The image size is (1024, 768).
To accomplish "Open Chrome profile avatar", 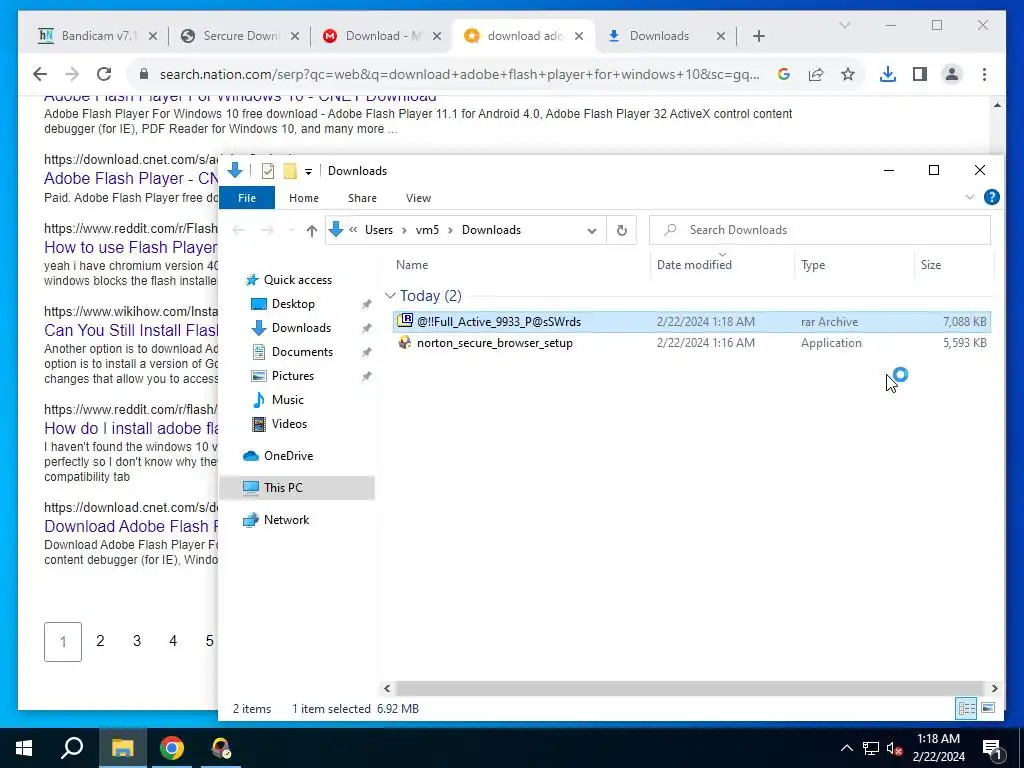I will (x=952, y=74).
